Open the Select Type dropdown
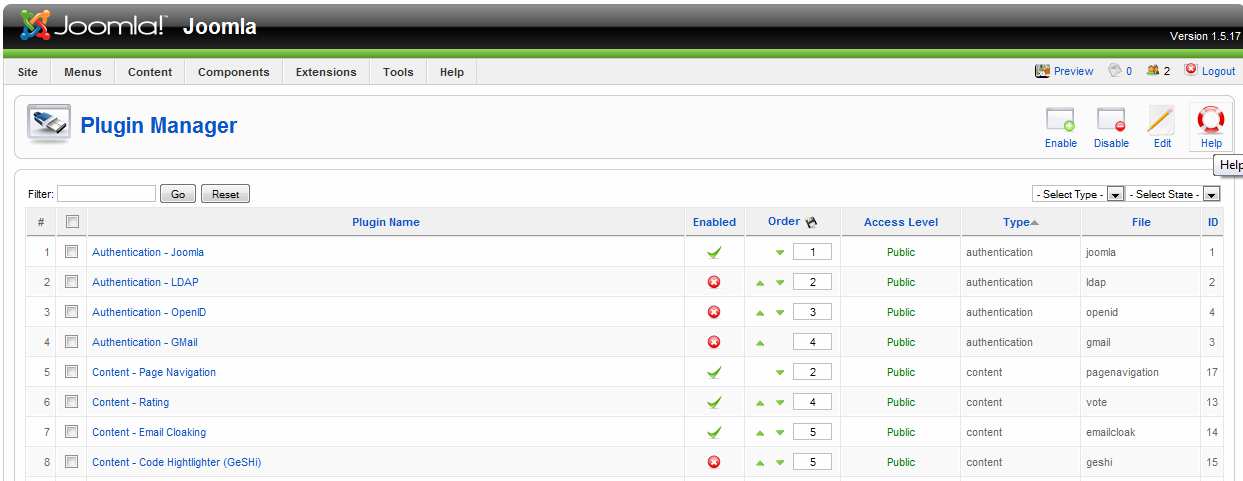 coord(1078,194)
